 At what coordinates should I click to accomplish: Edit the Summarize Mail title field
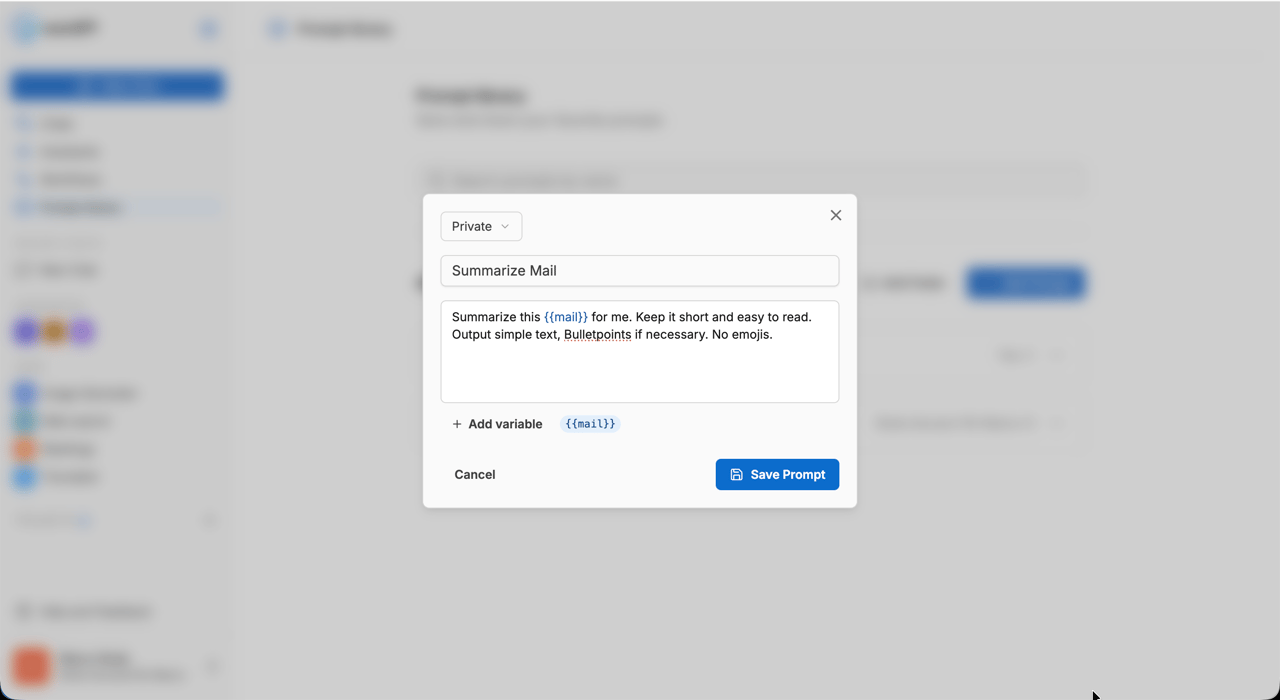click(x=640, y=271)
